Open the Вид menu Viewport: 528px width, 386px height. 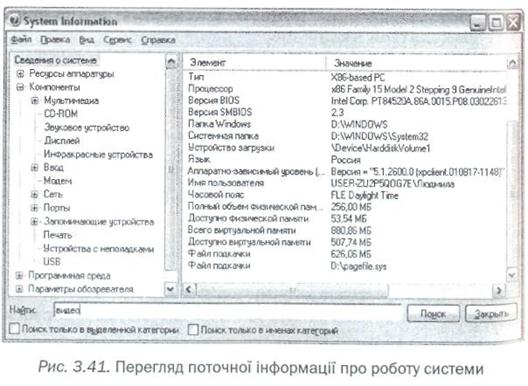(x=87, y=40)
